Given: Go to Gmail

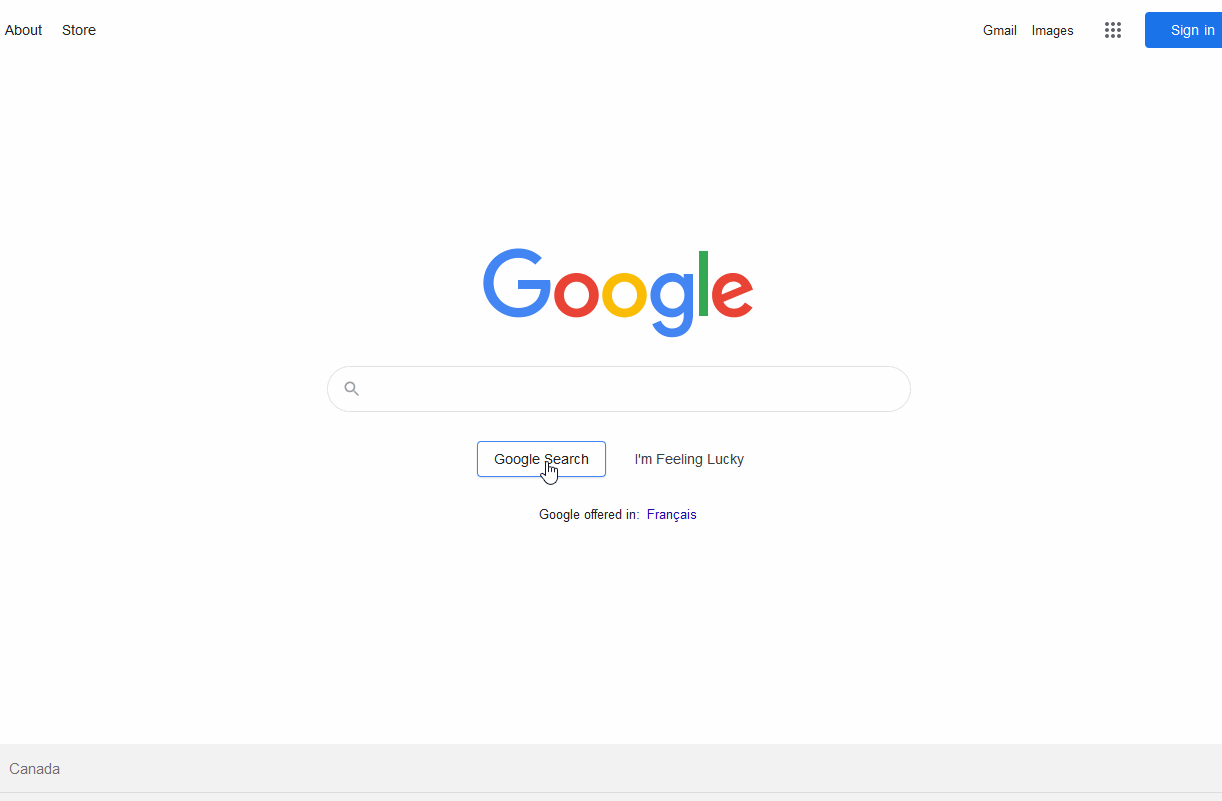Looking at the screenshot, I should (x=1000, y=30).
